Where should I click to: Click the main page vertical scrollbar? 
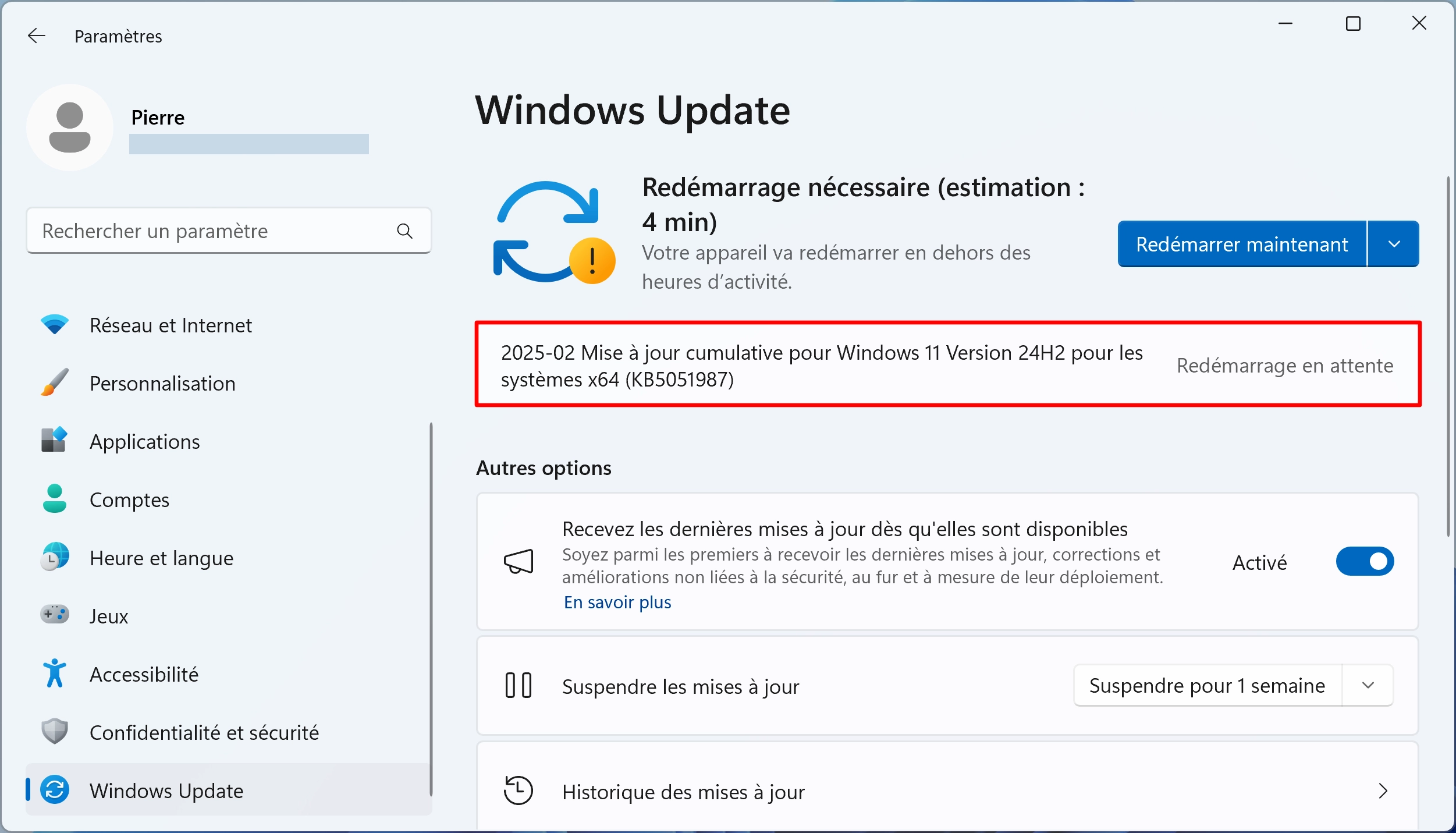tap(1448, 356)
